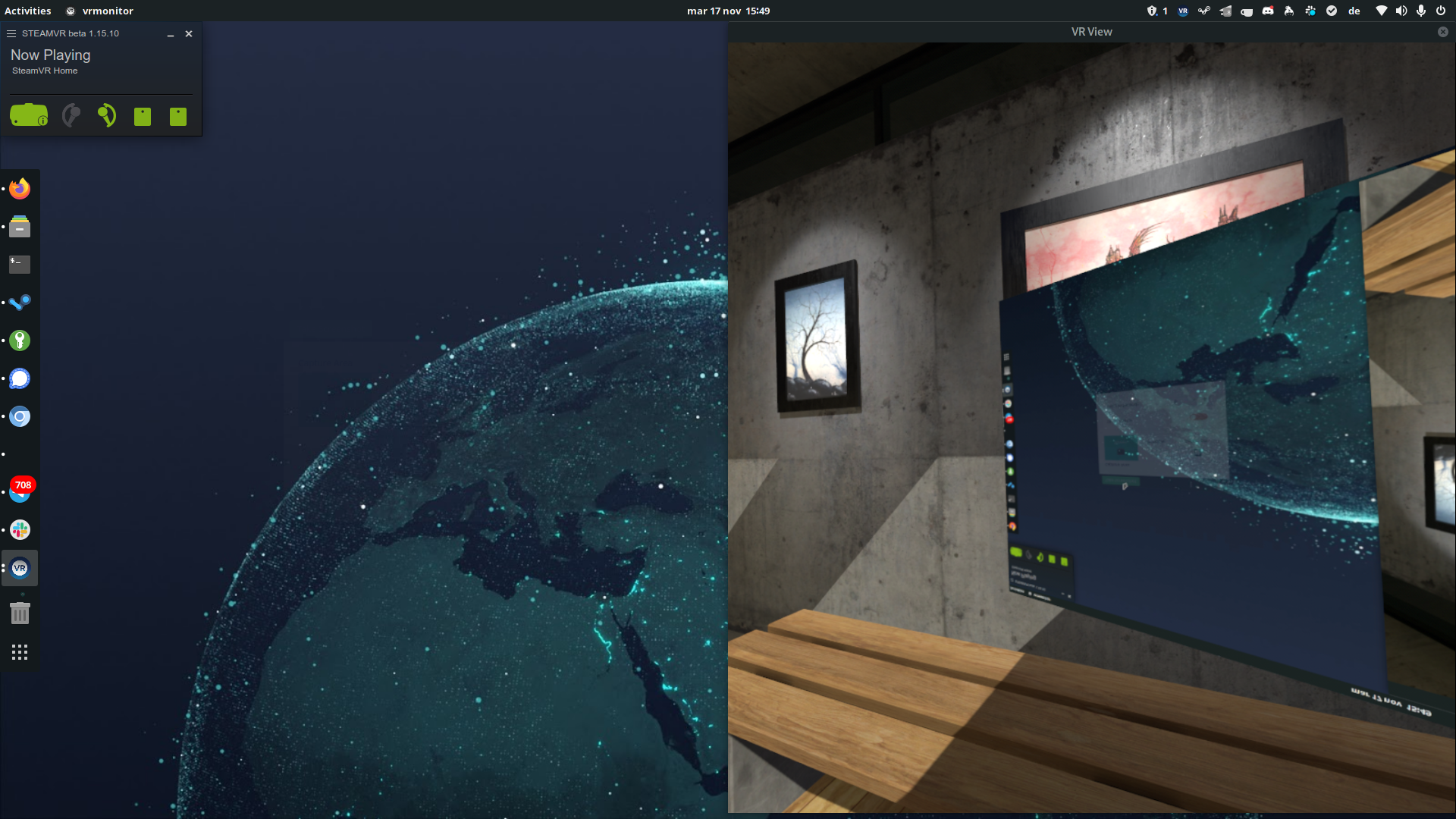Open the SteamVR hamburger menu
Screen dimensions: 1456x819
[11, 34]
